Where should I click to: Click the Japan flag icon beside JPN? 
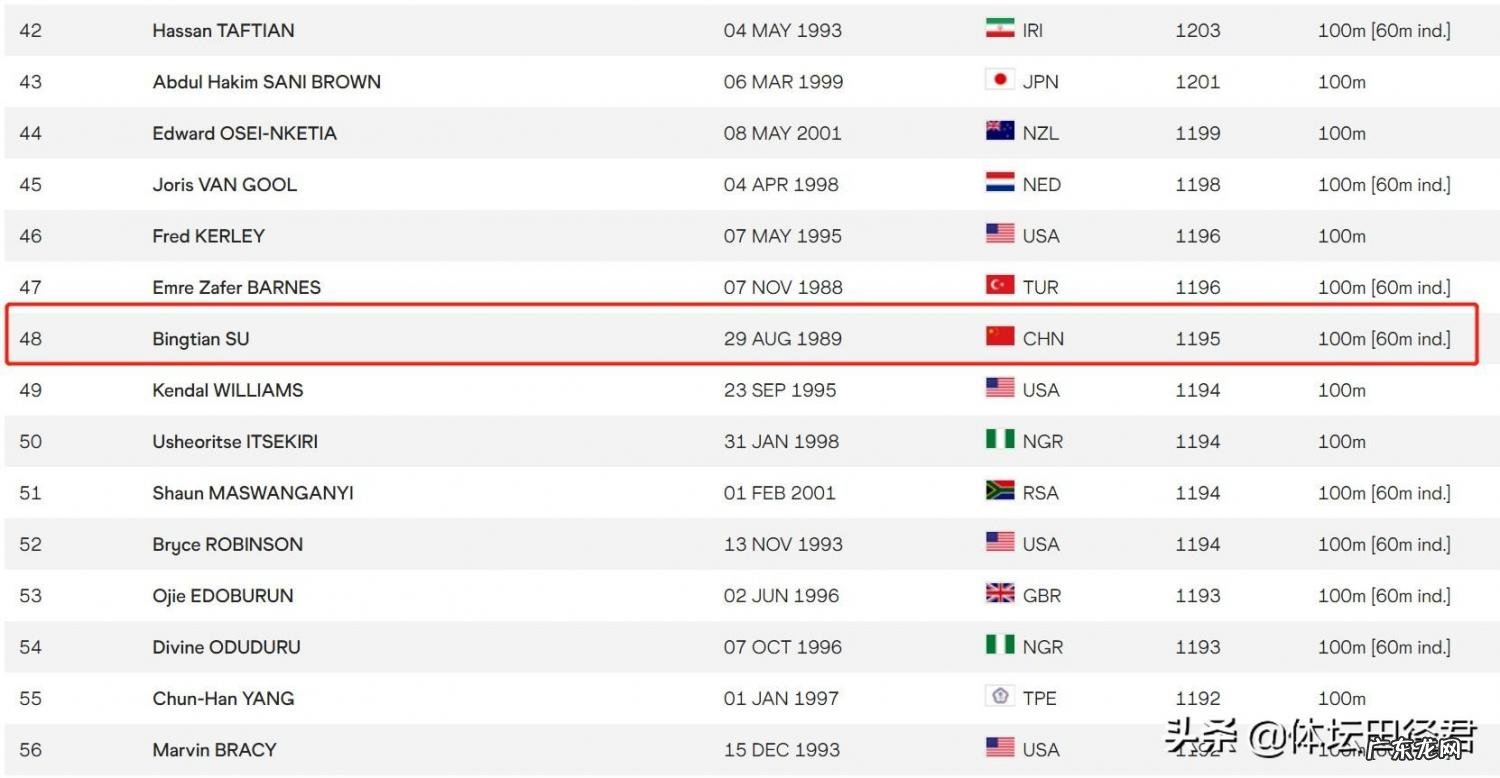[999, 80]
